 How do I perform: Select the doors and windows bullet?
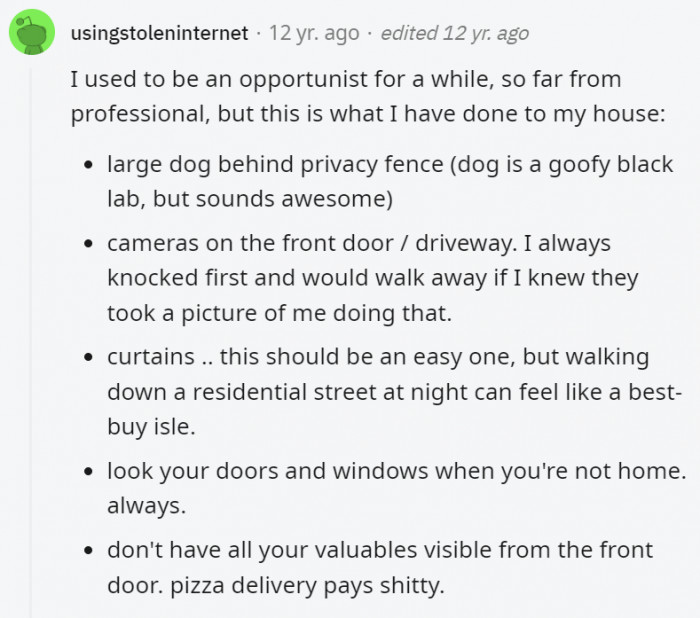[396, 488]
